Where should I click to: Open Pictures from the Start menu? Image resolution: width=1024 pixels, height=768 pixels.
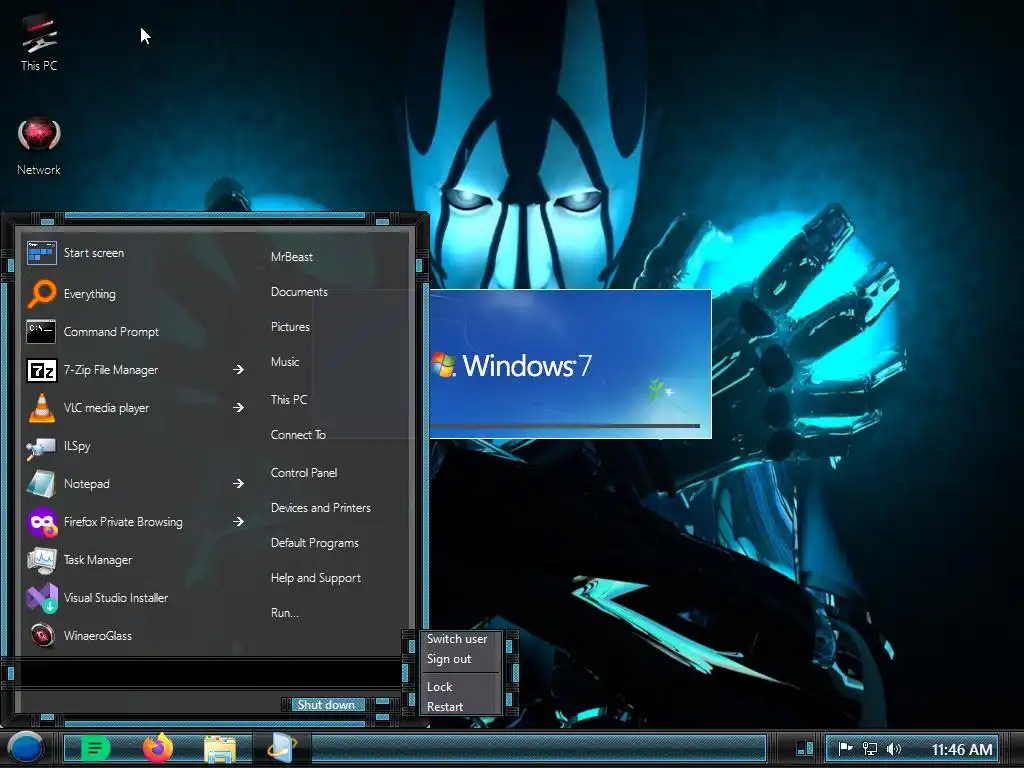point(290,327)
